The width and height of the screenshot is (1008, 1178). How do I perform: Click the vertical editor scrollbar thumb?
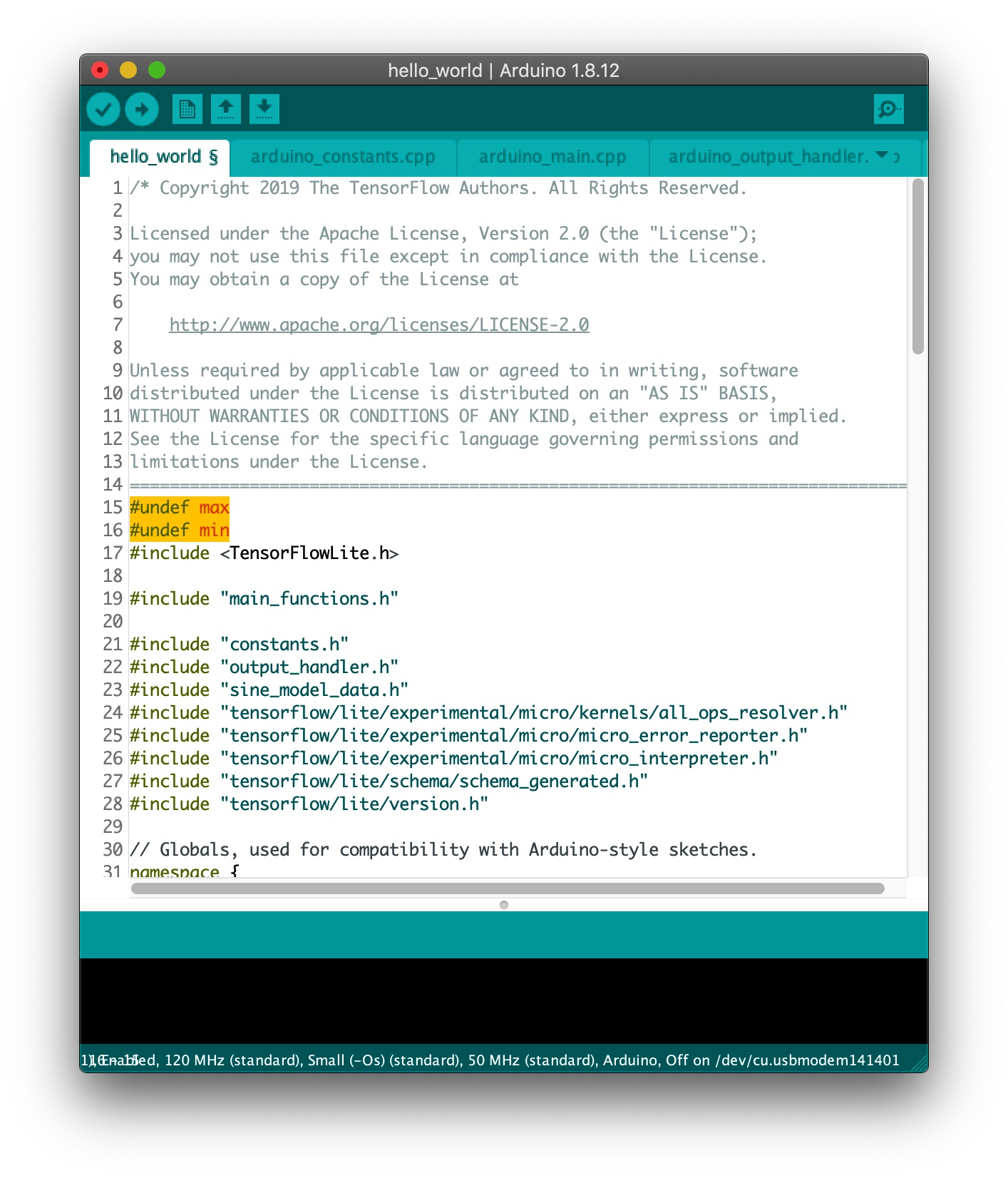[x=918, y=266]
